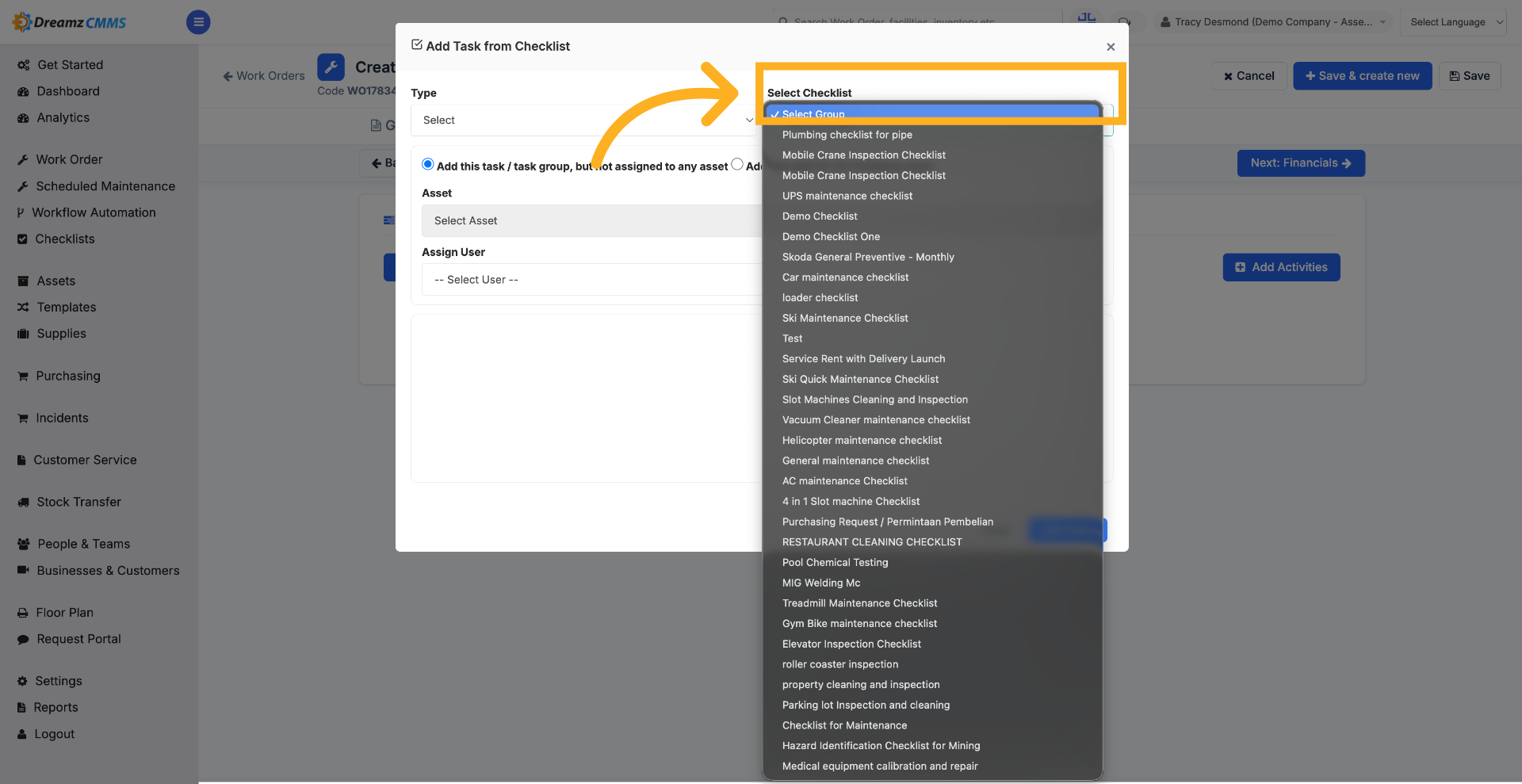
Task: Click the Request Portal chat icon
Action: pyautogui.click(x=23, y=639)
